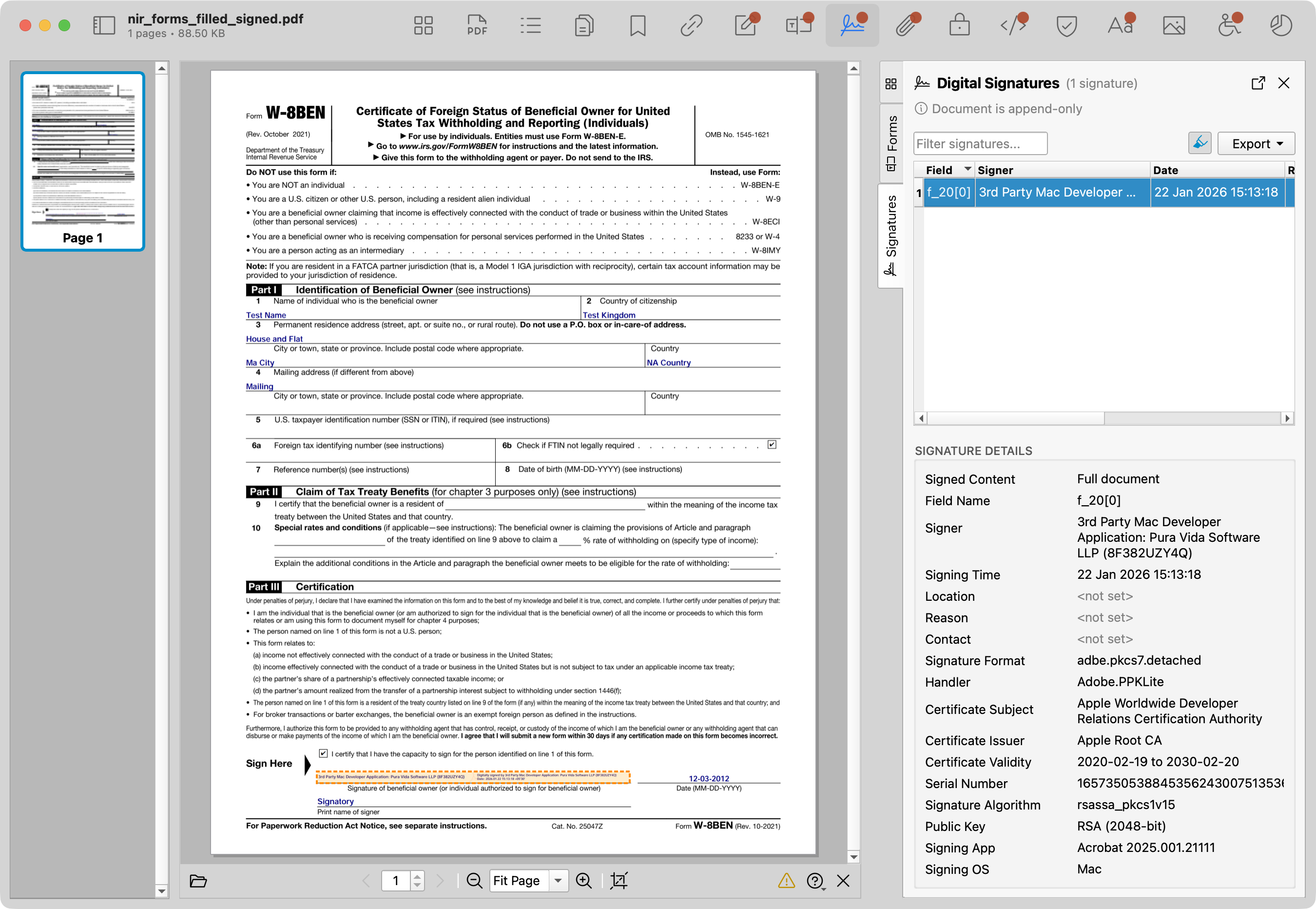Click the warning triangle icon
The image size is (1316, 909).
786,881
